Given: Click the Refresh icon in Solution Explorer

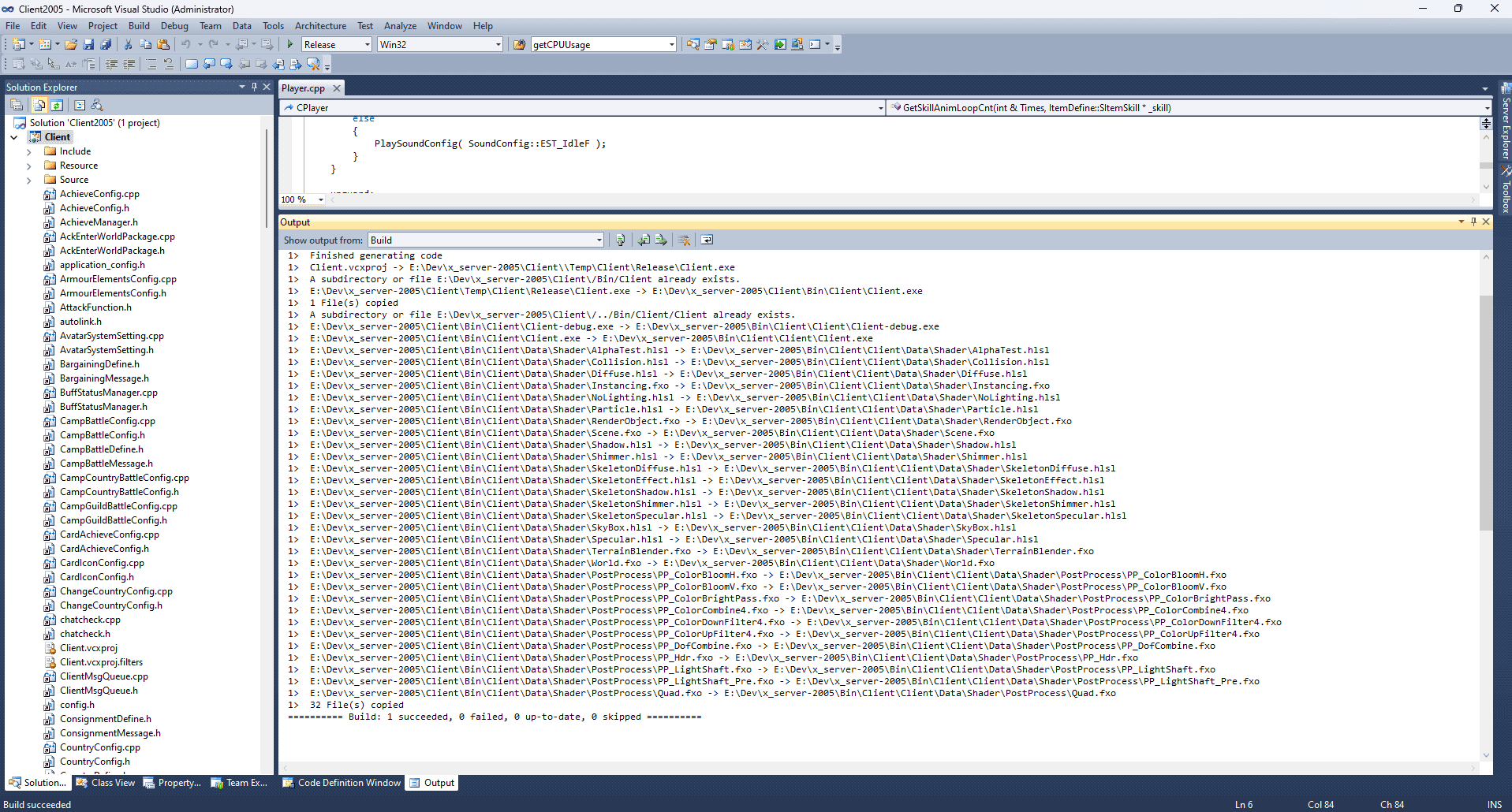Looking at the screenshot, I should click(57, 105).
